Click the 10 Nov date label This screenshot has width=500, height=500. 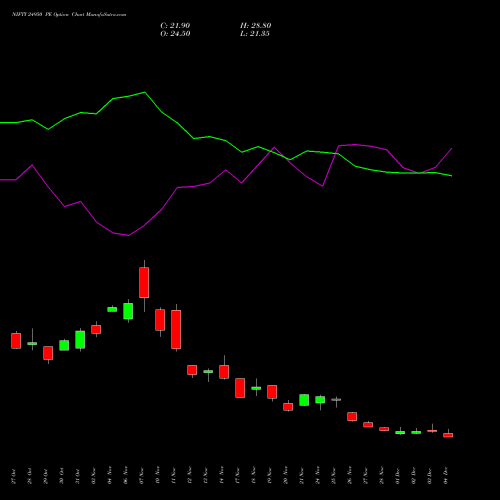pos(158,476)
